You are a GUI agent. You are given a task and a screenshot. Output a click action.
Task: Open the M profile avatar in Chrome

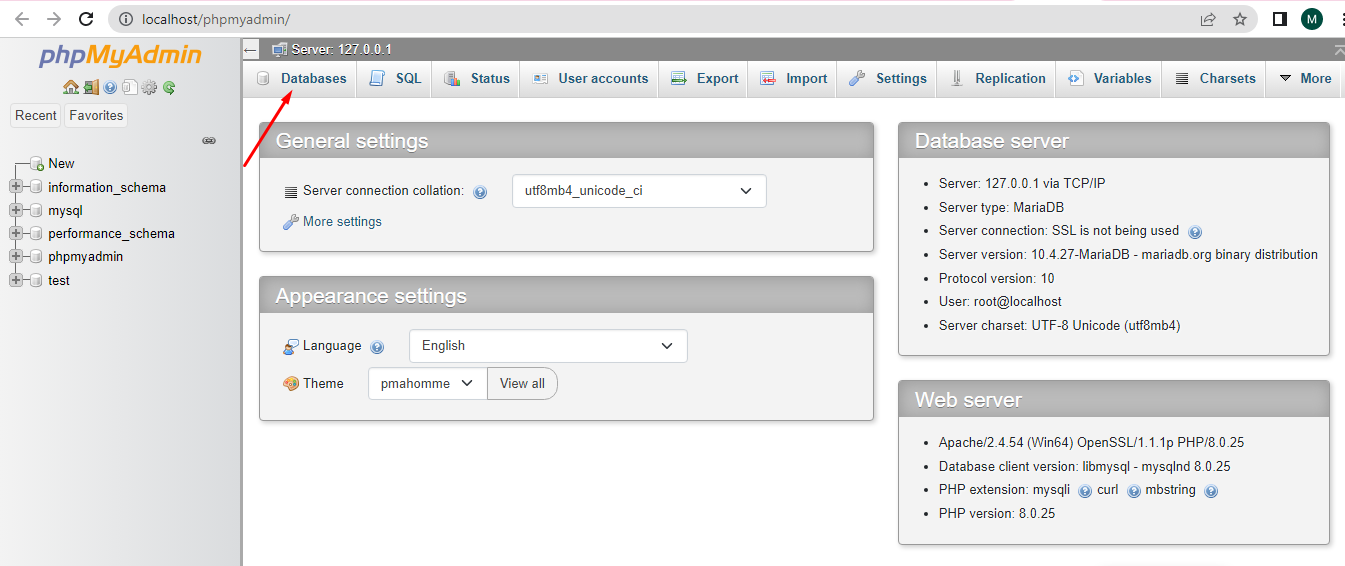pyautogui.click(x=1312, y=19)
